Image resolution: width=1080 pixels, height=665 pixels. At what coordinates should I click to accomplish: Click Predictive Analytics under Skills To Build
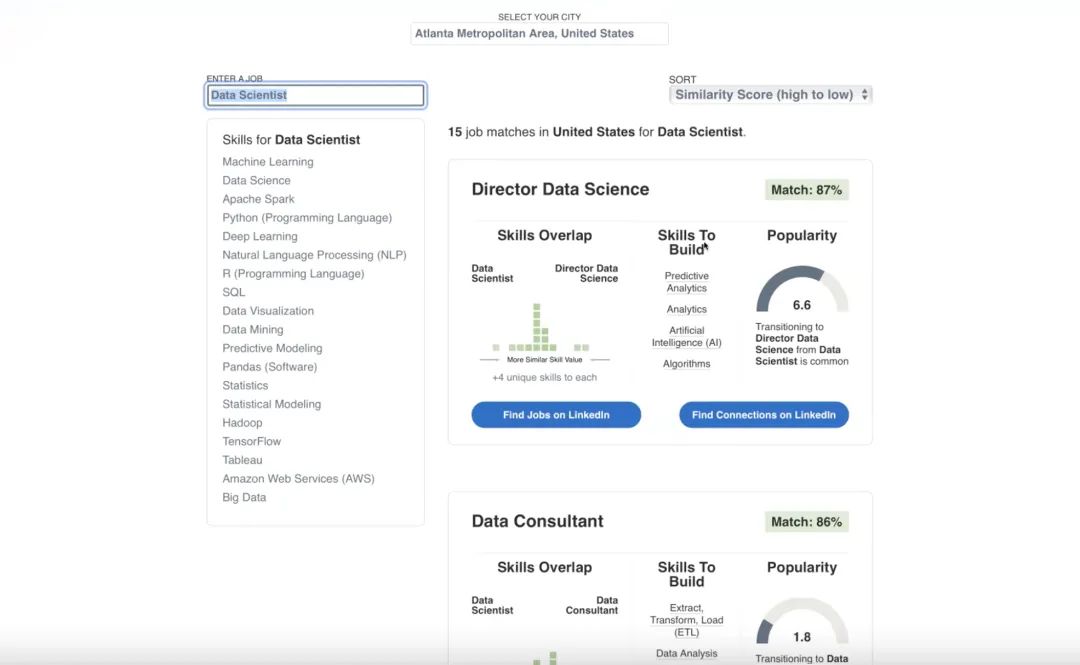coord(686,282)
